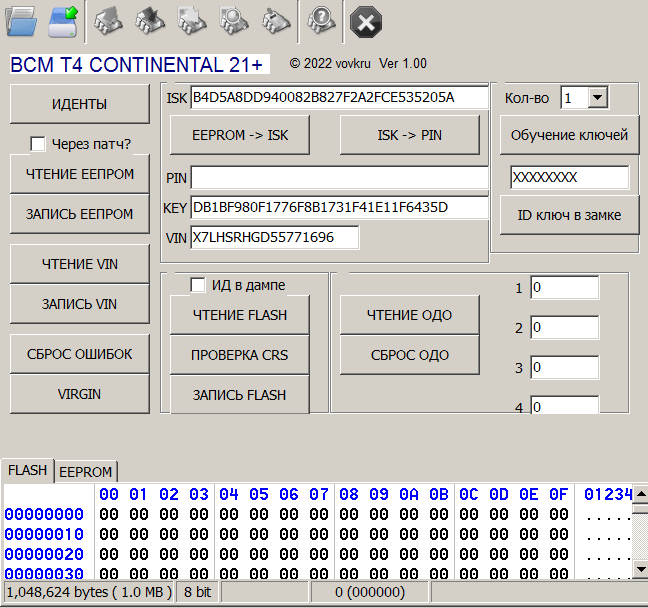
Task: Click the chip icon with the question mark
Action: [x=321, y=21]
